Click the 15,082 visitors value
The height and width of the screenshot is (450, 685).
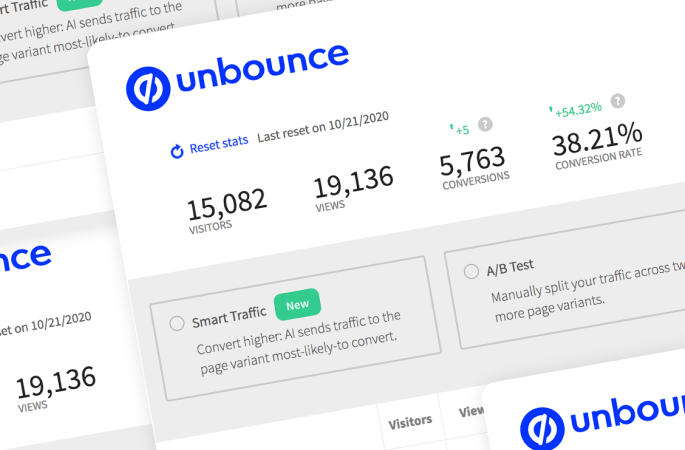click(x=227, y=204)
